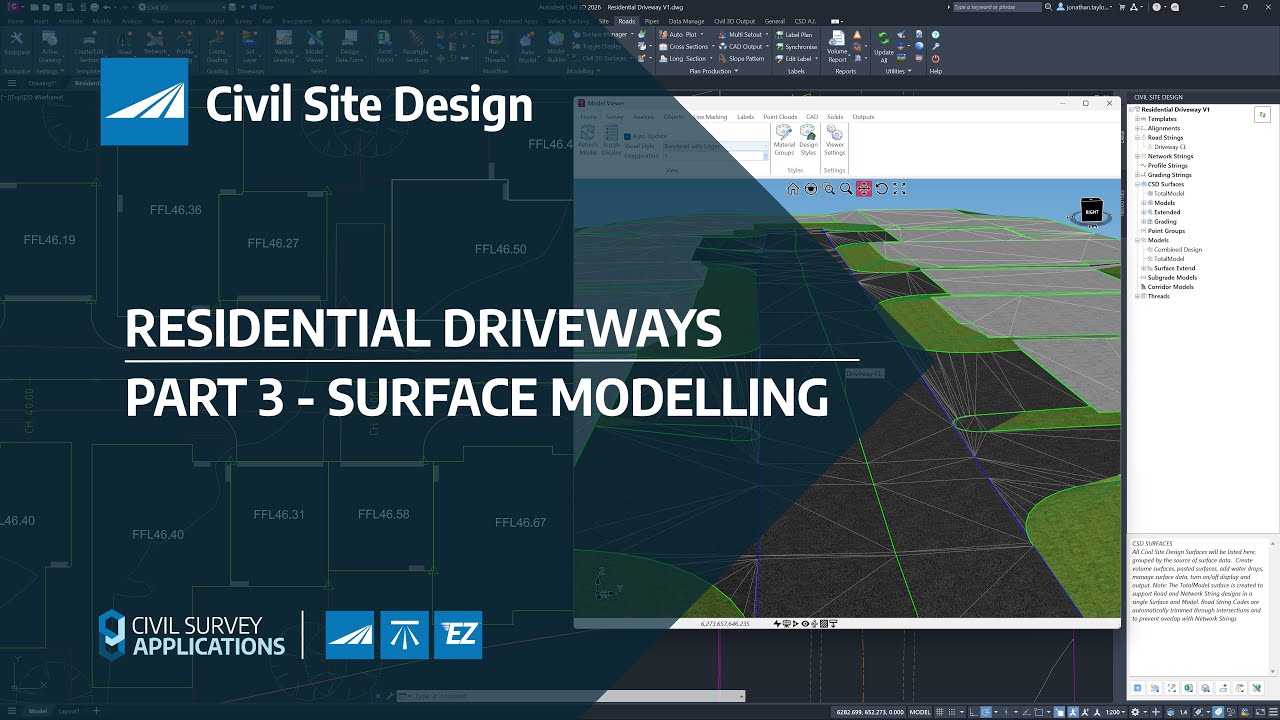Image resolution: width=1280 pixels, height=720 pixels.
Task: Open the Auto Plot tool
Action: pyautogui.click(x=686, y=34)
